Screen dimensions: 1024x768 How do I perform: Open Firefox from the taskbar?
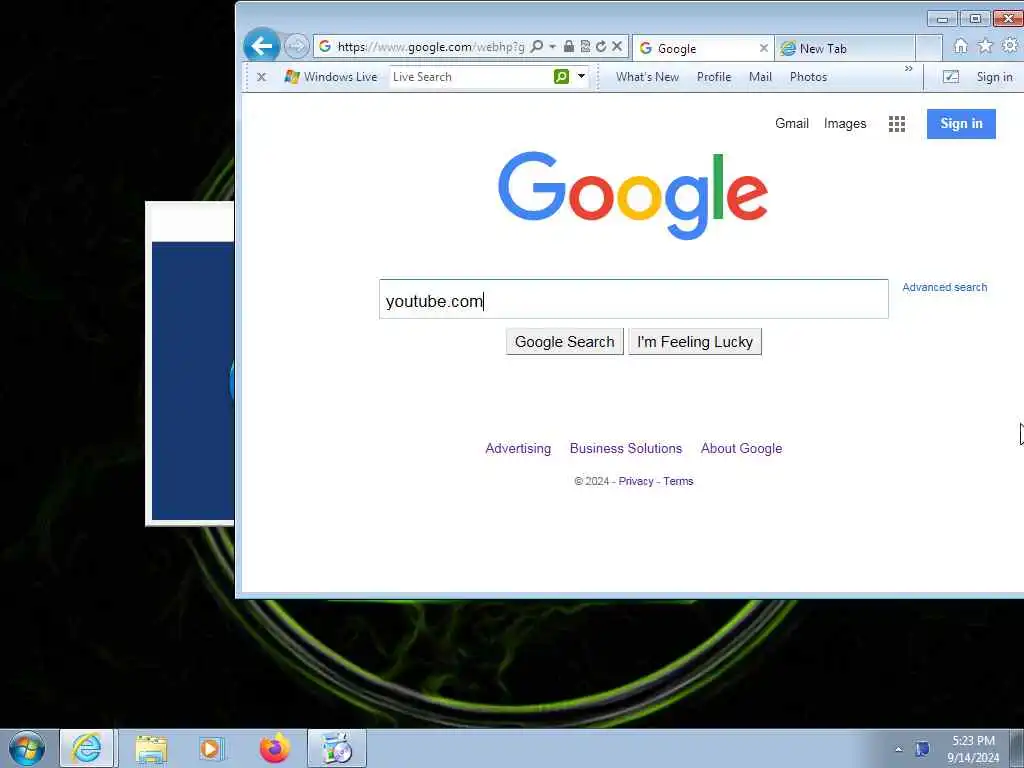[x=275, y=749]
